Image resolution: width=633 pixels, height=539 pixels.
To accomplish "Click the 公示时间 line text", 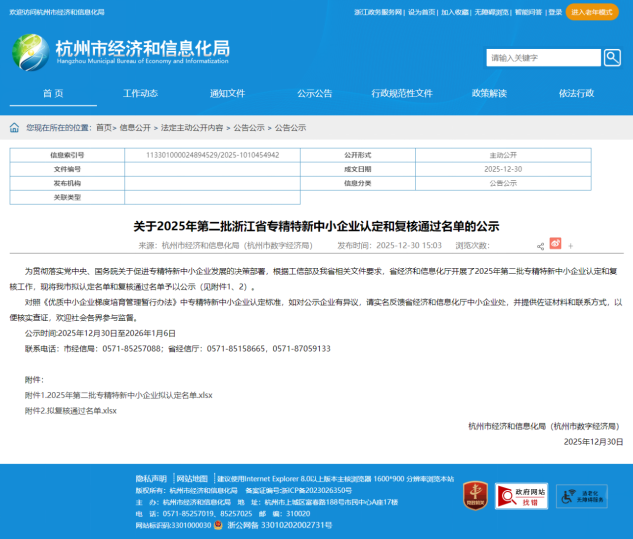I will click(100, 333).
